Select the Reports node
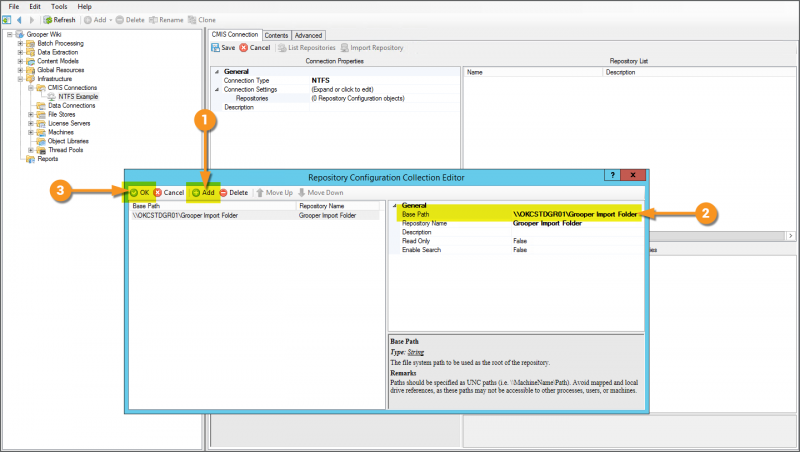This screenshot has height=452, width=800. (x=47, y=159)
